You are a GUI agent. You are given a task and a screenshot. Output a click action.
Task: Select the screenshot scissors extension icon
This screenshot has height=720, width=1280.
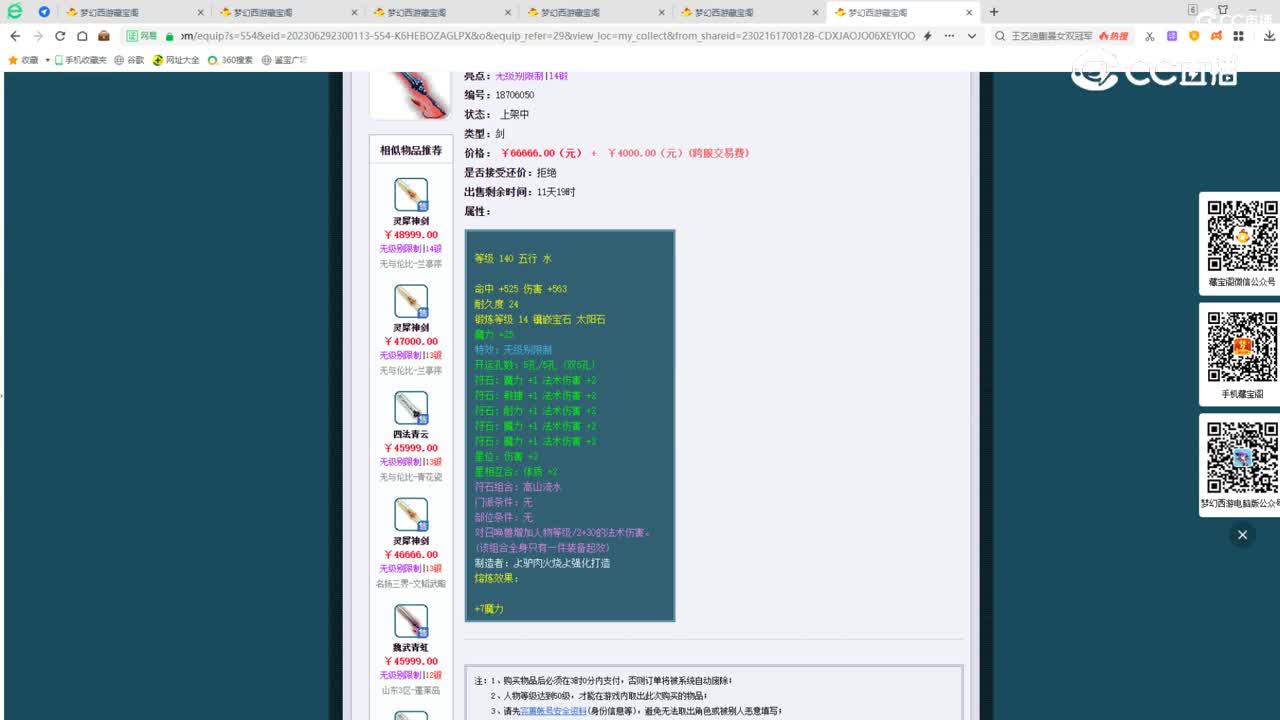pos(1149,37)
